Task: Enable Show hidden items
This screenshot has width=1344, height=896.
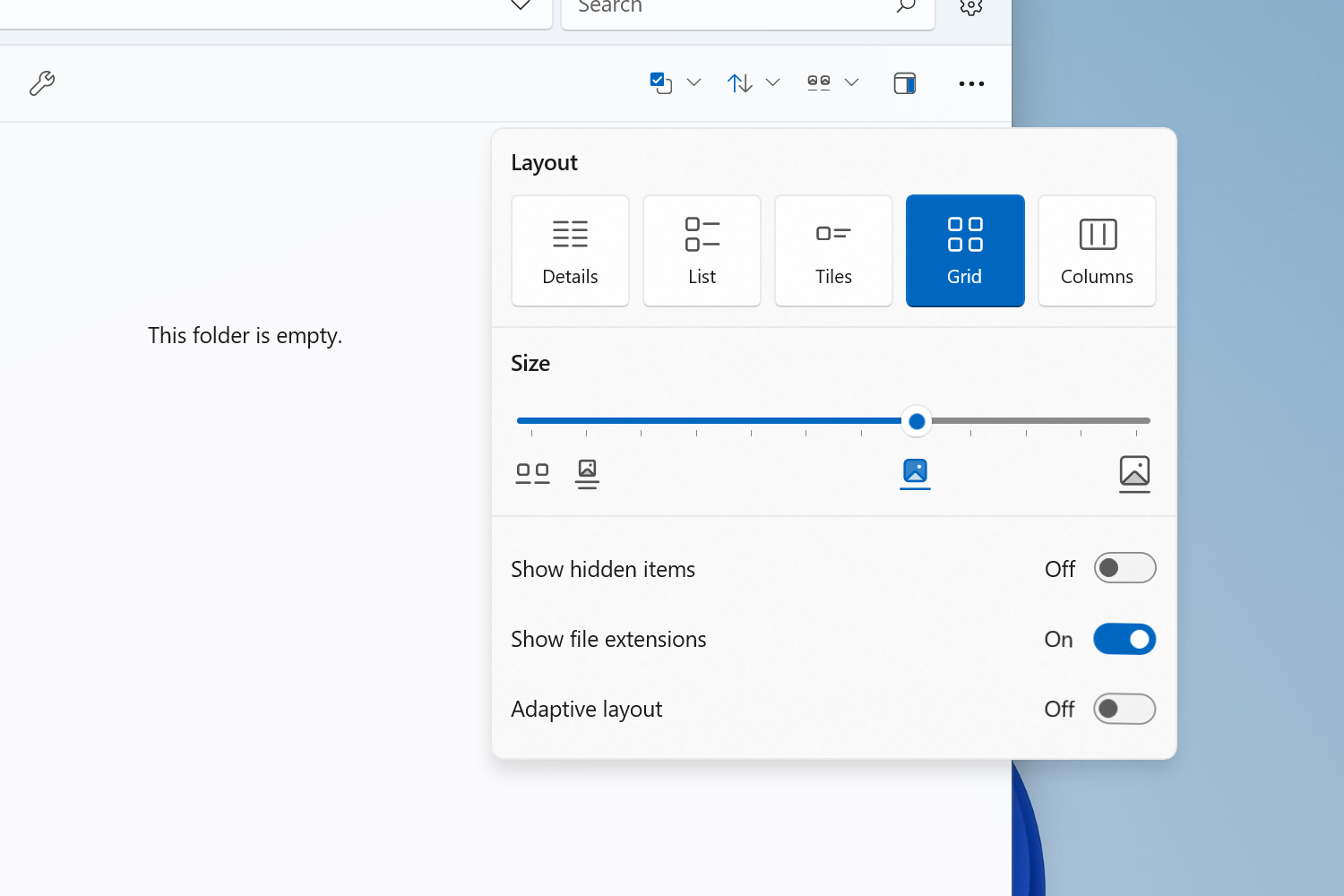Action: click(1124, 567)
